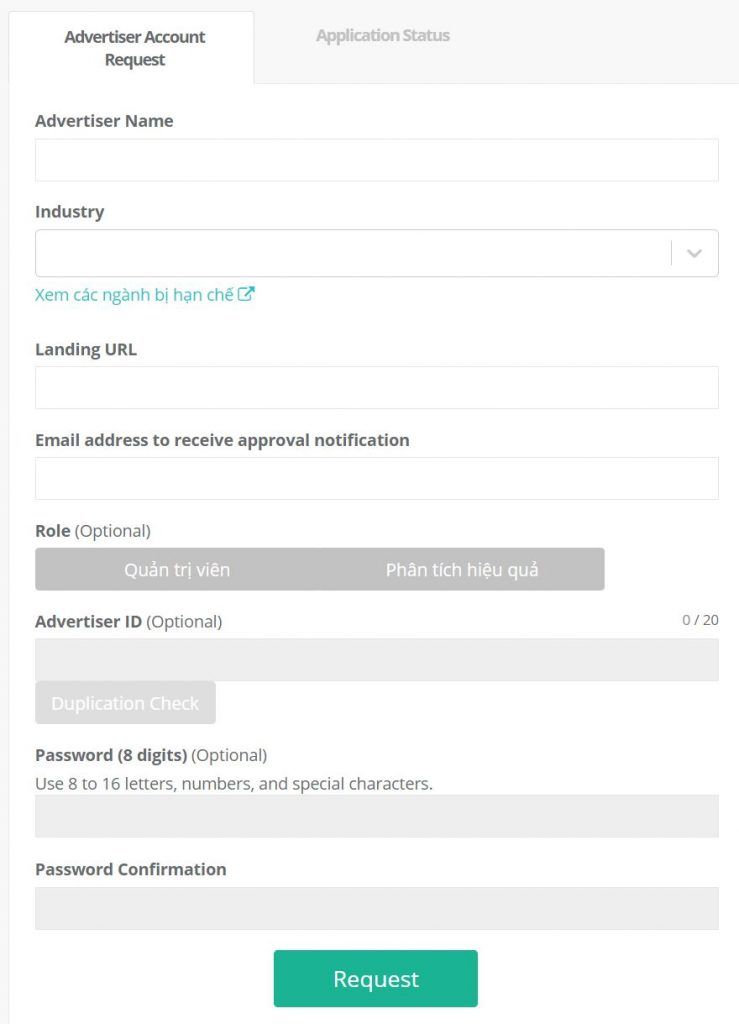Open the Industry combo box field

click(x=377, y=253)
